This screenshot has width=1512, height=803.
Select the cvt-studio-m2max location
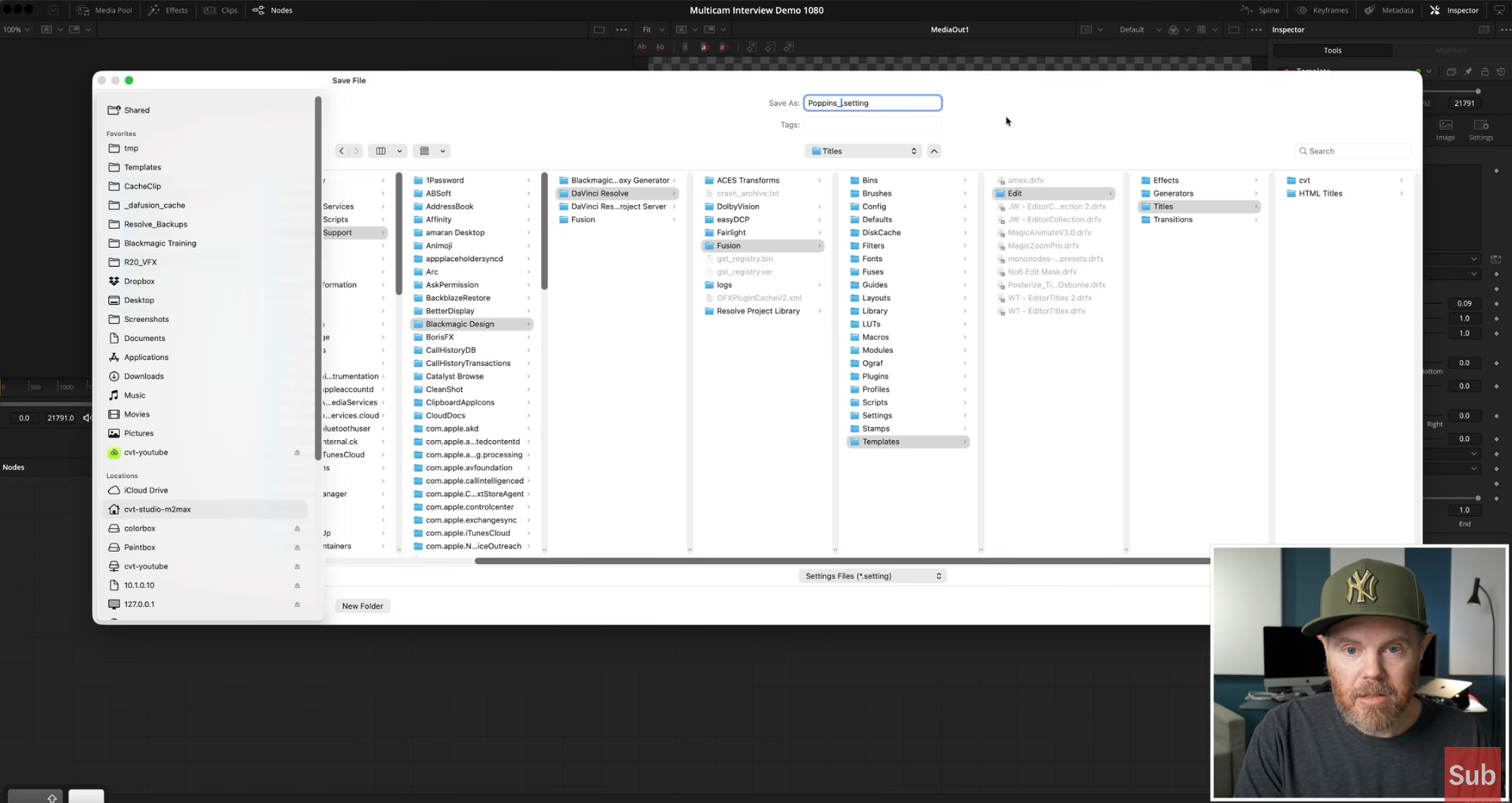tap(205, 510)
